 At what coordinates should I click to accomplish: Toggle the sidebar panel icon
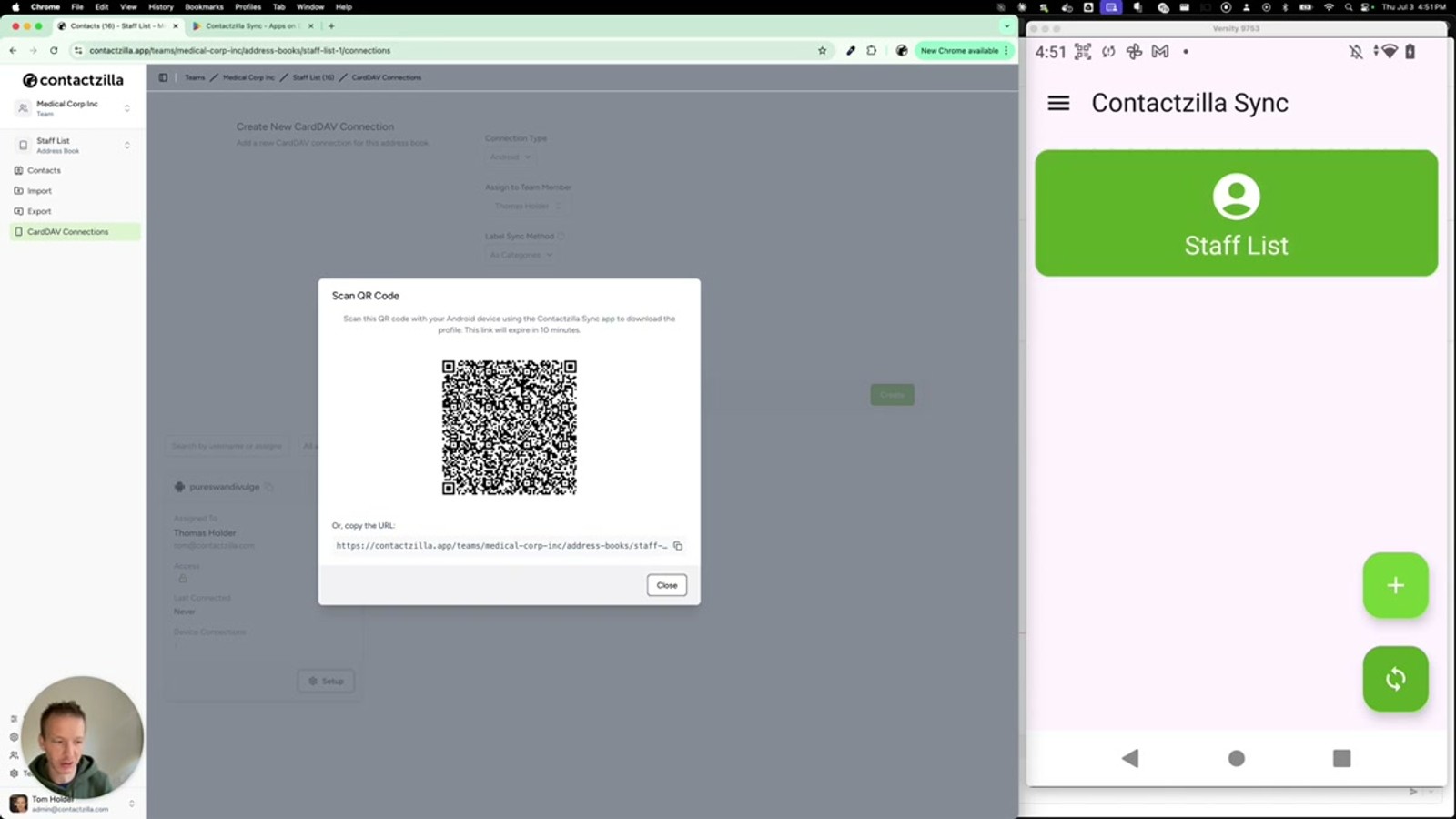163,77
